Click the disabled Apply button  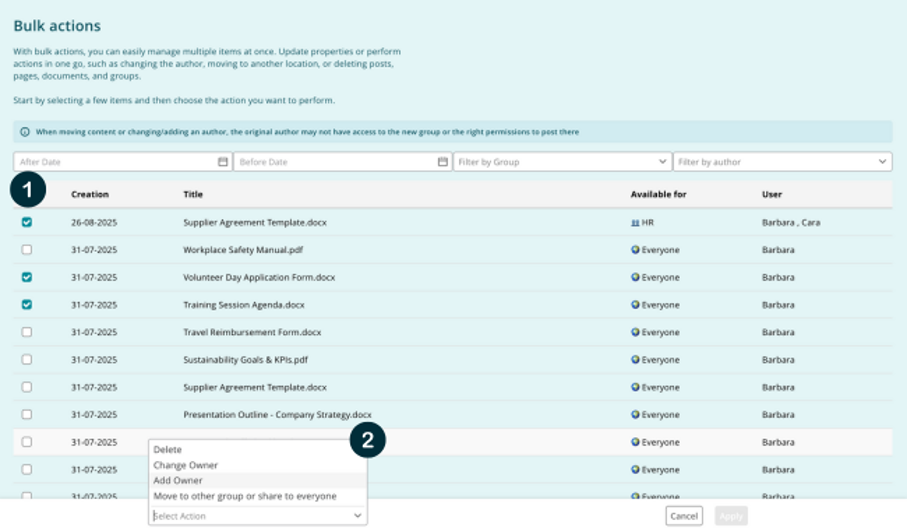tap(731, 516)
